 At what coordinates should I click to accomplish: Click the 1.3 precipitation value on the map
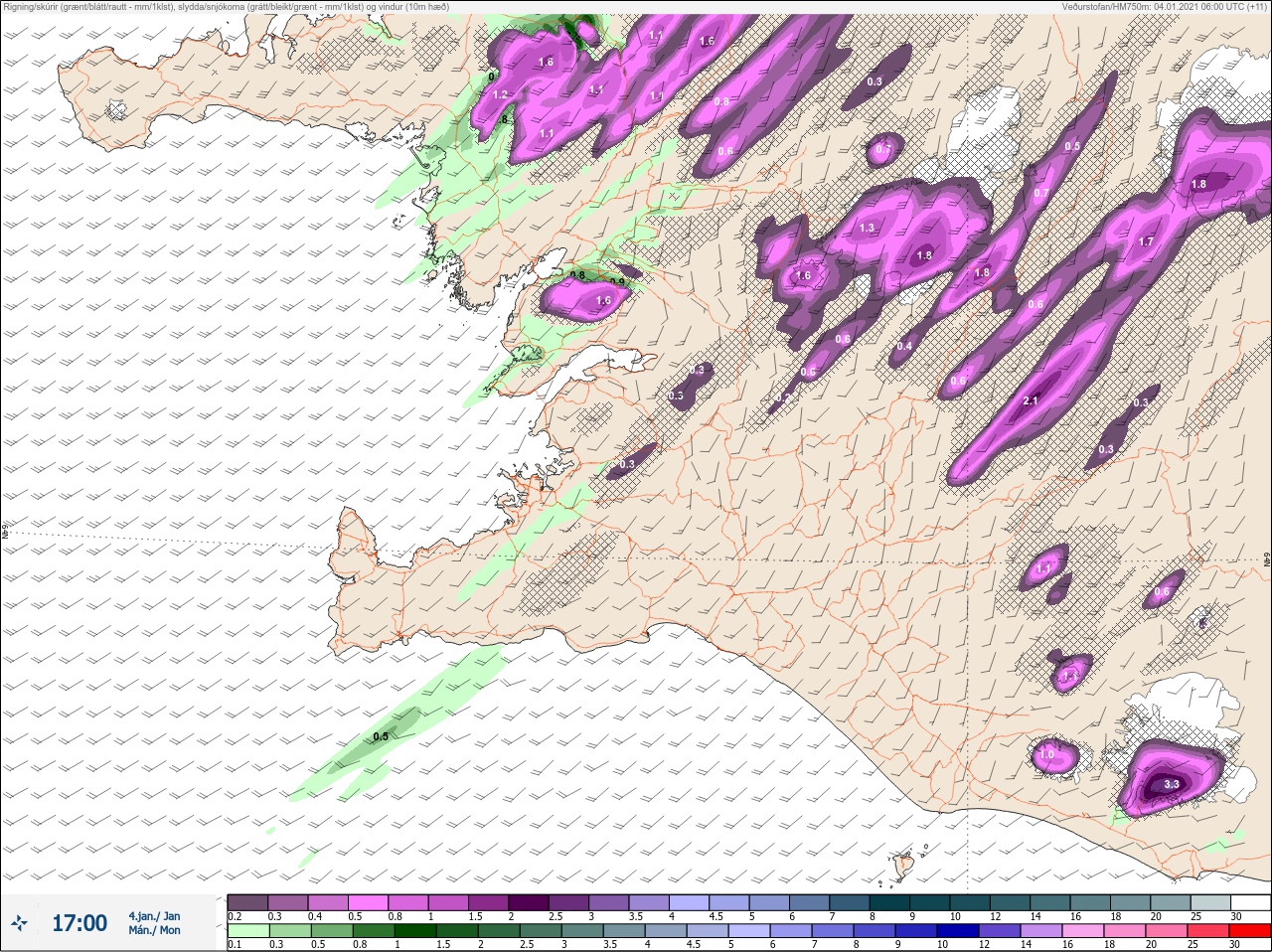(867, 228)
